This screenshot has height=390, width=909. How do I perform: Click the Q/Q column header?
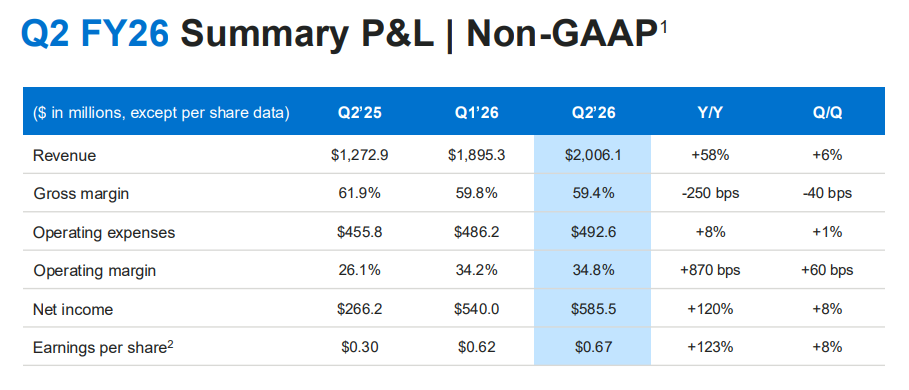click(x=827, y=112)
